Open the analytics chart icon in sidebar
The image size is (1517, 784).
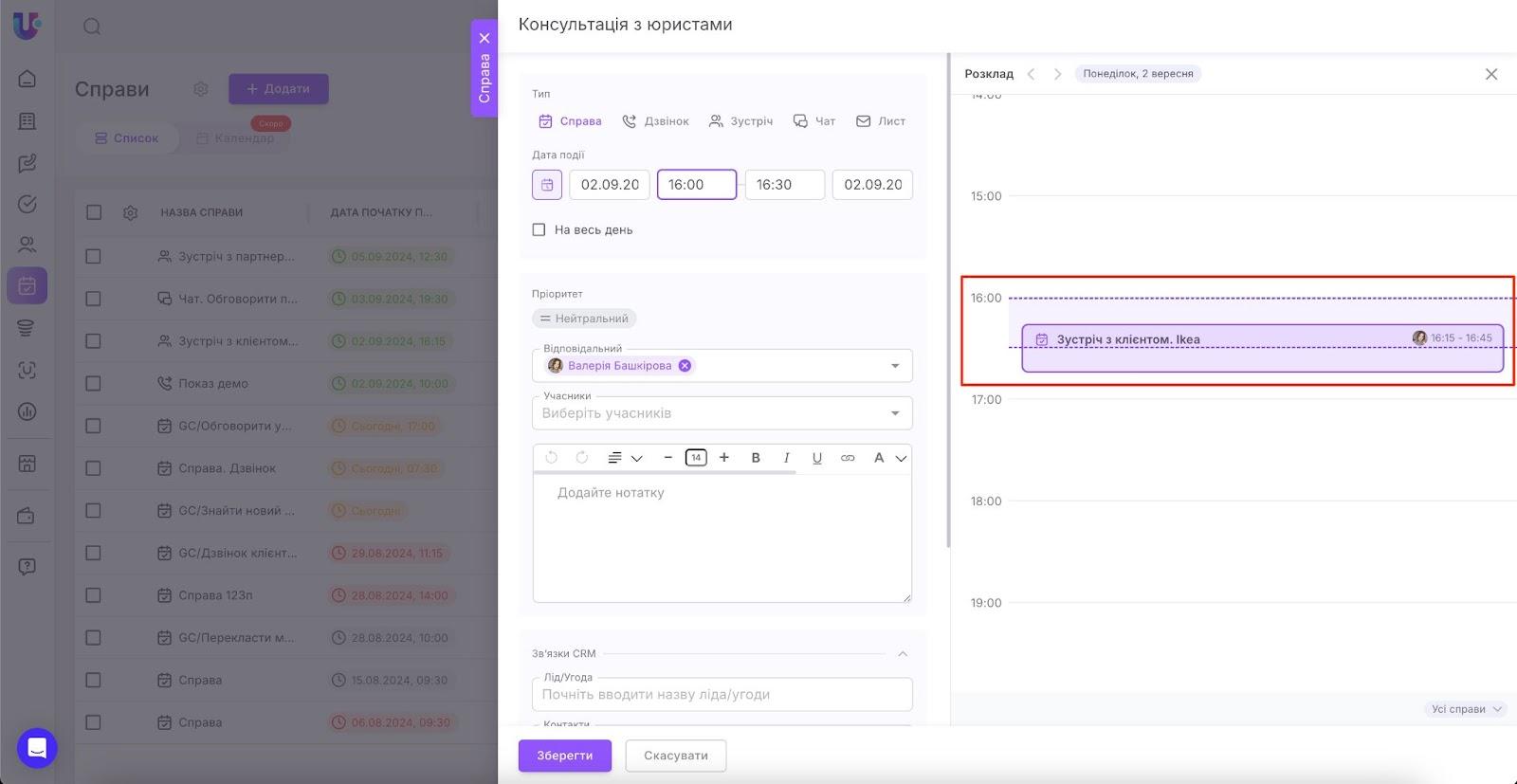pyautogui.click(x=27, y=411)
